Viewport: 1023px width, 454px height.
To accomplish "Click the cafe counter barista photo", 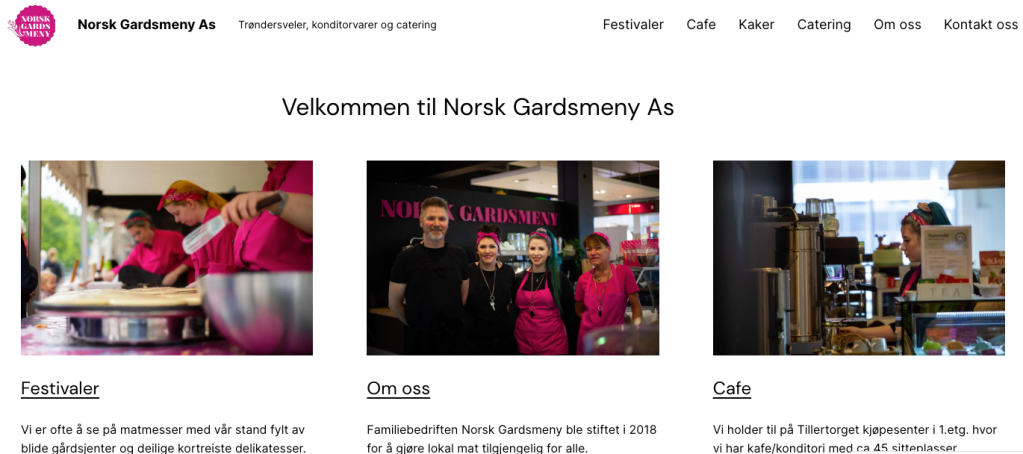I will coord(859,258).
